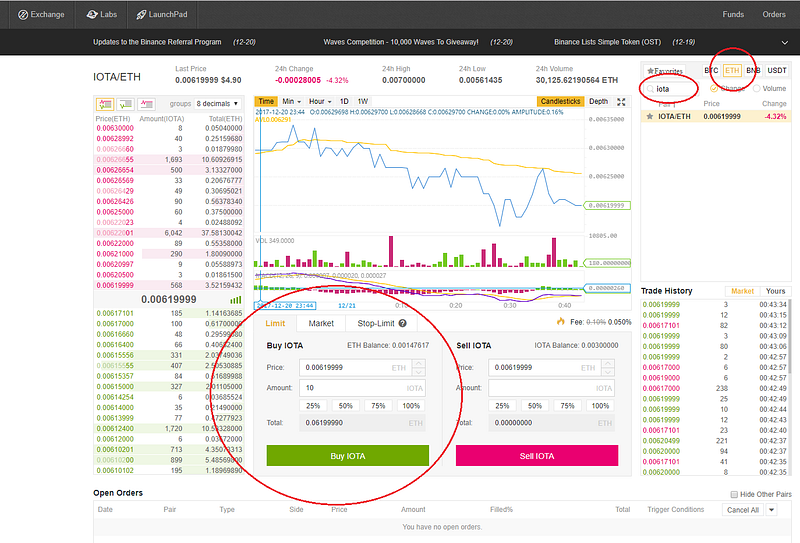Click the Stop-Limit help question icon
800x543 pixels.
pos(403,323)
